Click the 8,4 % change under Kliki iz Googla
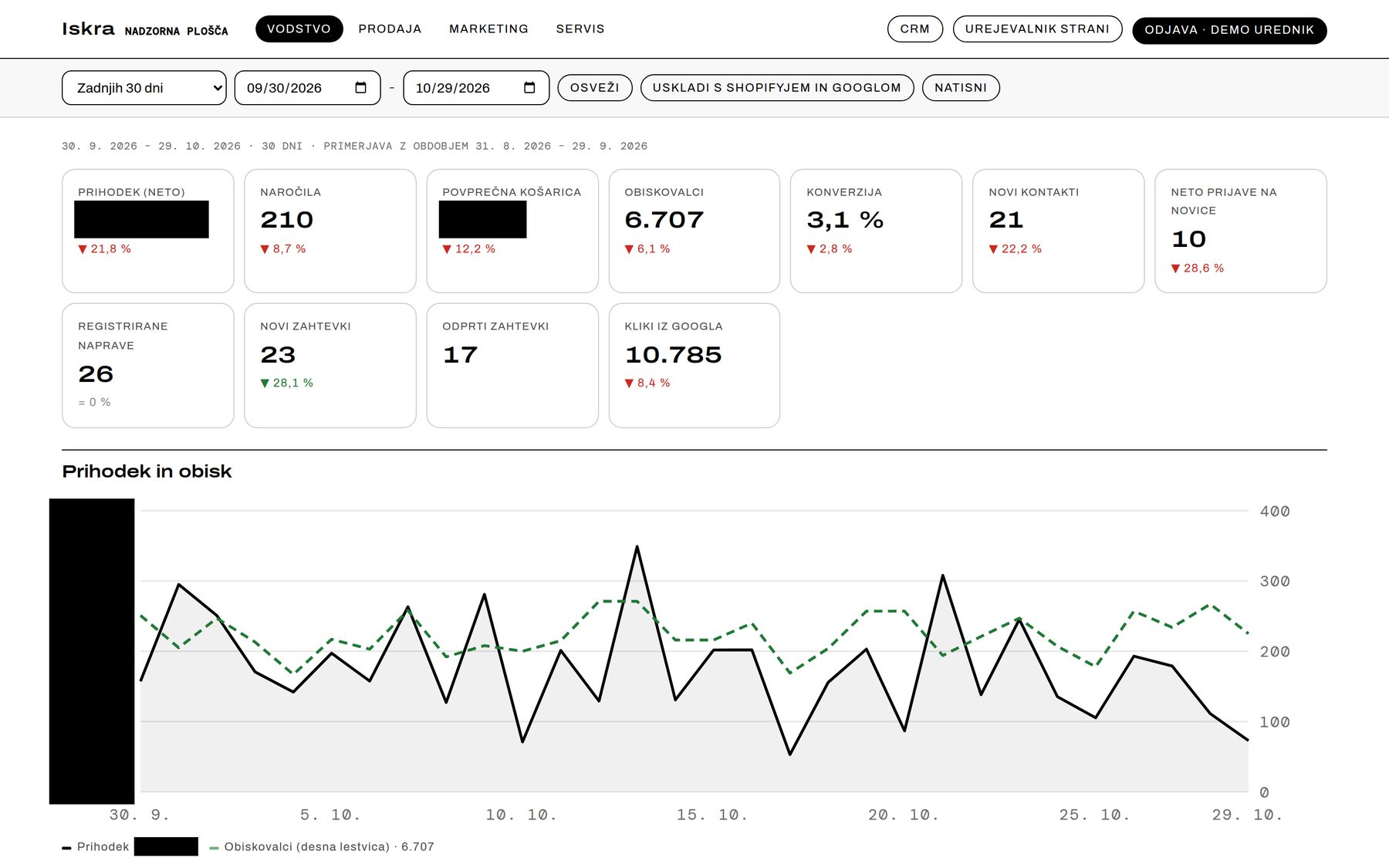Screen dimensions: 1389x868 pos(647,383)
